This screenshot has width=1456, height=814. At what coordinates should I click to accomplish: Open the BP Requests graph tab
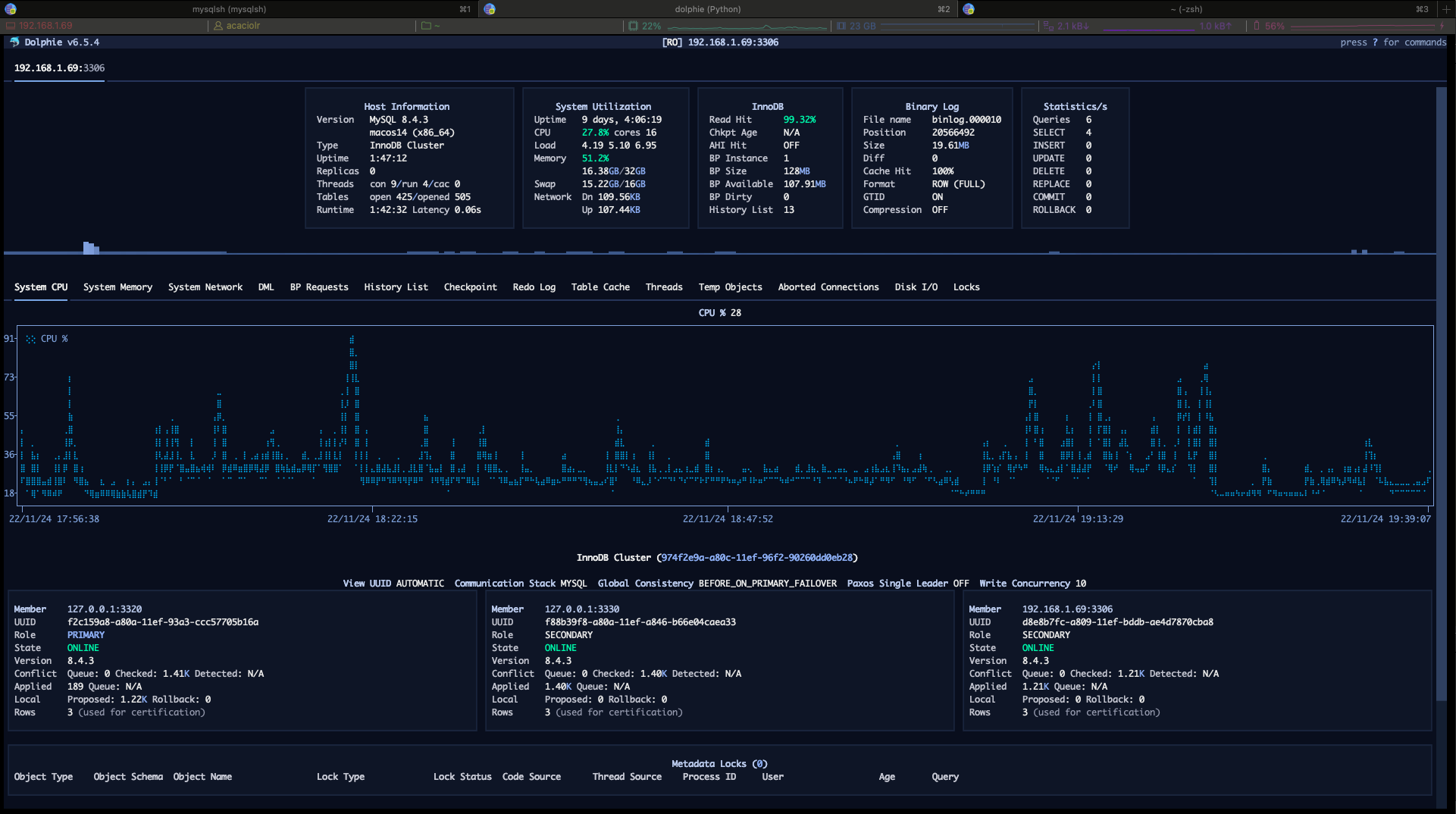pyautogui.click(x=319, y=287)
